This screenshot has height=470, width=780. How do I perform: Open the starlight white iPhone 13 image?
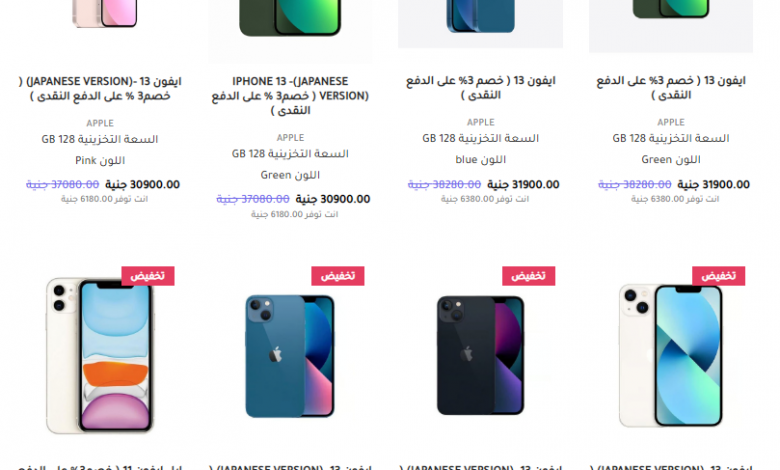pyautogui.click(x=671, y=356)
